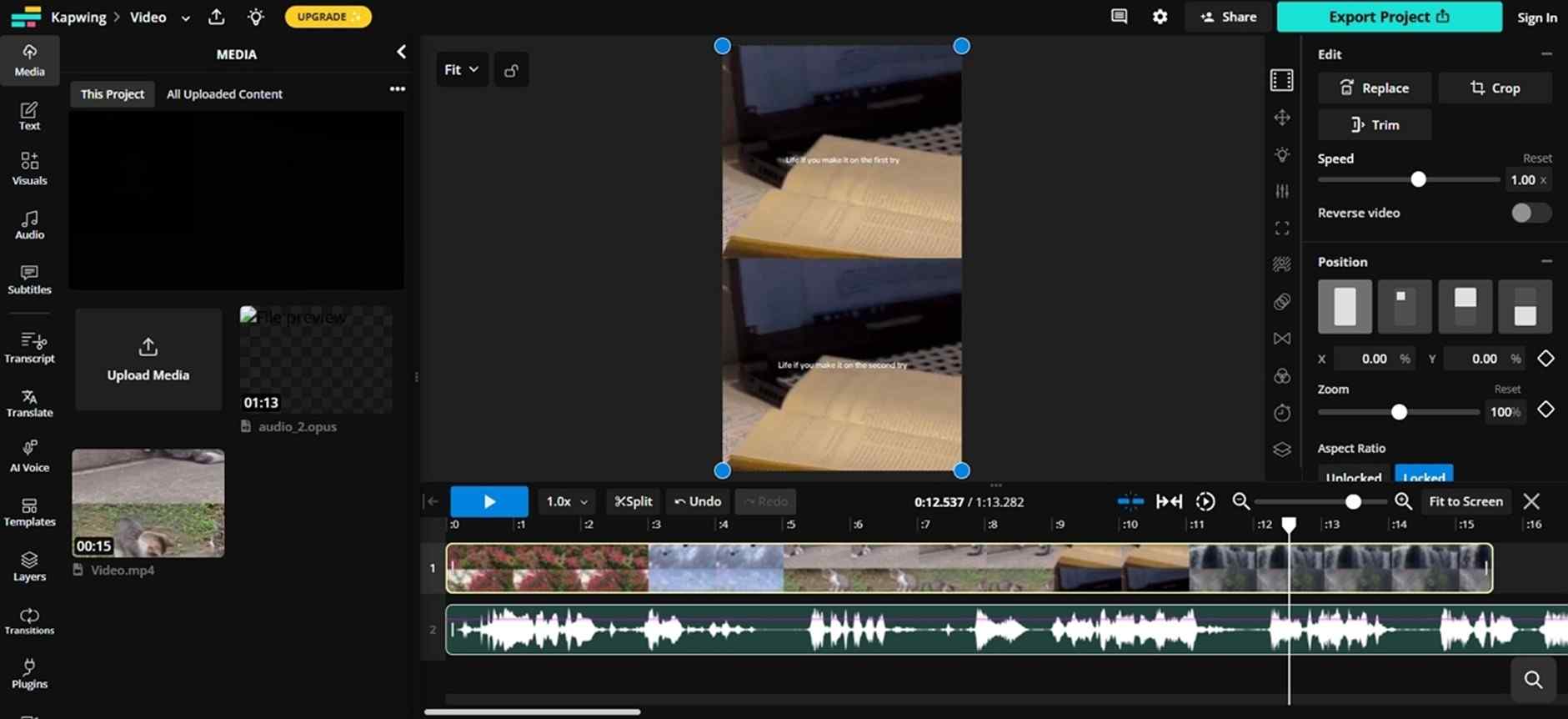Select the full-fill position preset
Viewport: 1568px width, 719px height.
point(1345,306)
